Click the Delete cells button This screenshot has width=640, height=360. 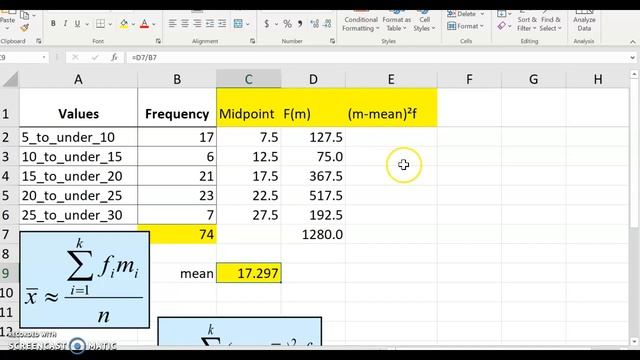[x=465, y=14]
